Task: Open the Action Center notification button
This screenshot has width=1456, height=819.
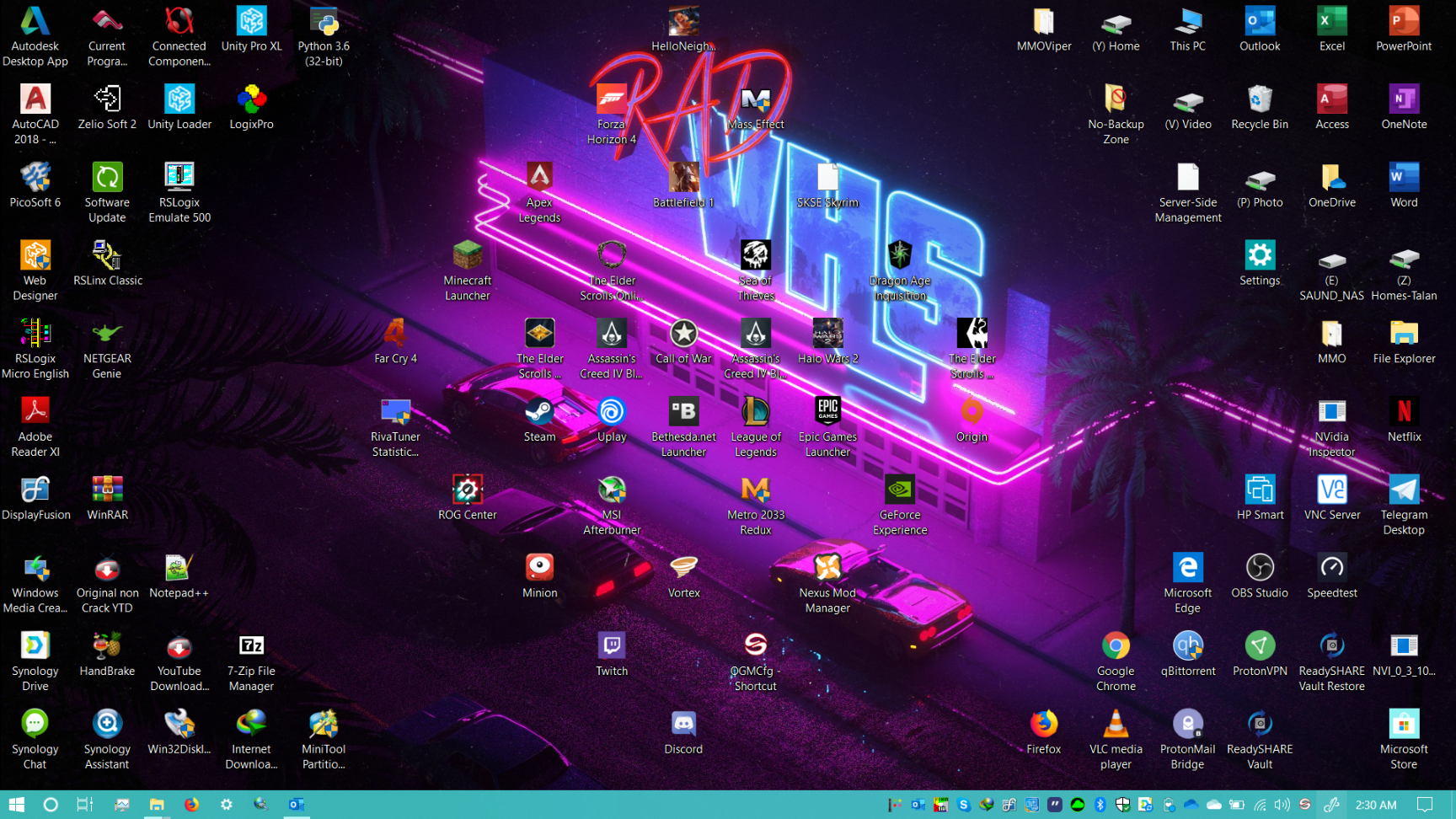Action: [x=1425, y=805]
